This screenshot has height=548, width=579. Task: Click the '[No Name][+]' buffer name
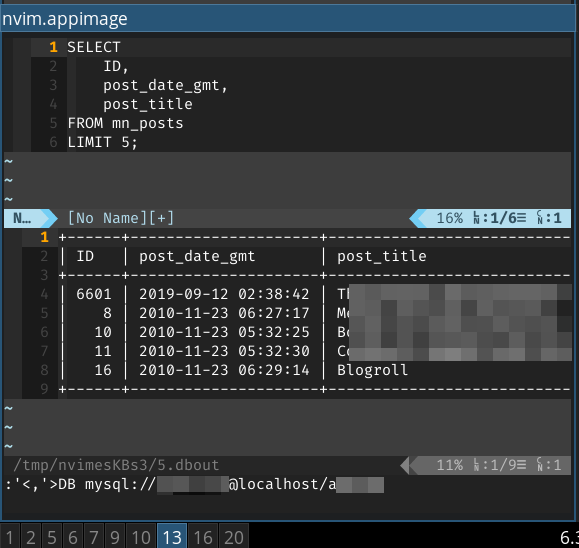[x=121, y=218]
